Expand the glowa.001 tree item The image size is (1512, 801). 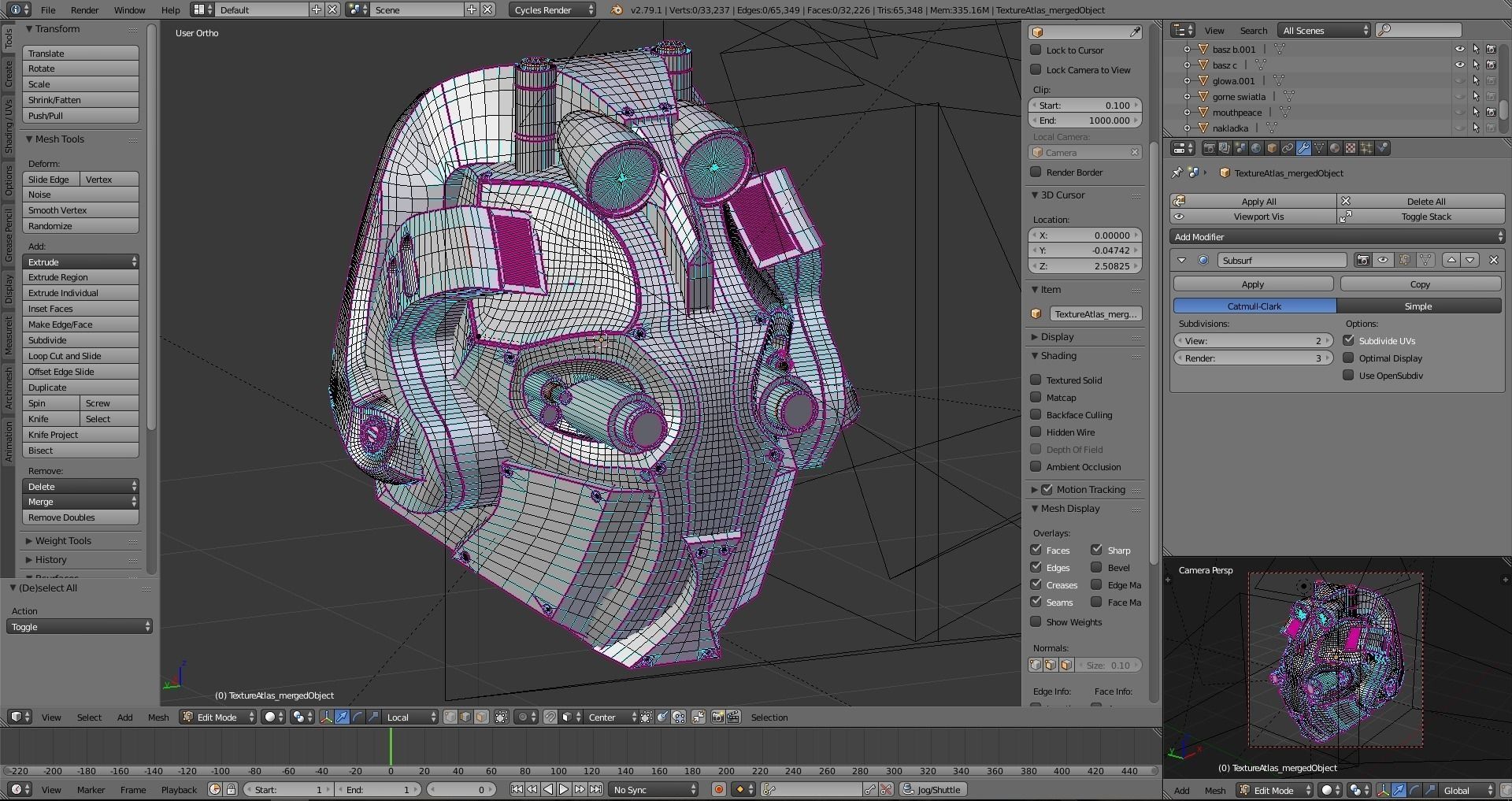pos(1188,80)
